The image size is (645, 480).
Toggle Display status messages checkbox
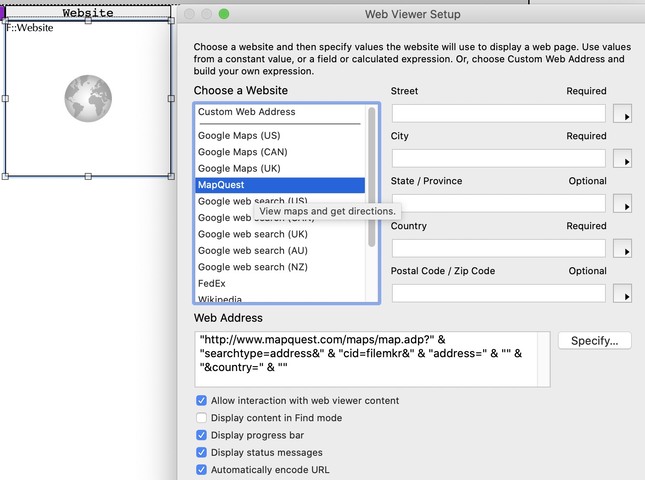(202, 453)
